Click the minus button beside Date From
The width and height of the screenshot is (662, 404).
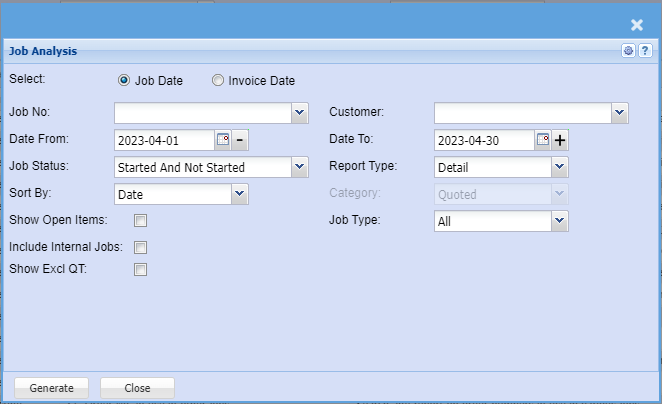240,140
